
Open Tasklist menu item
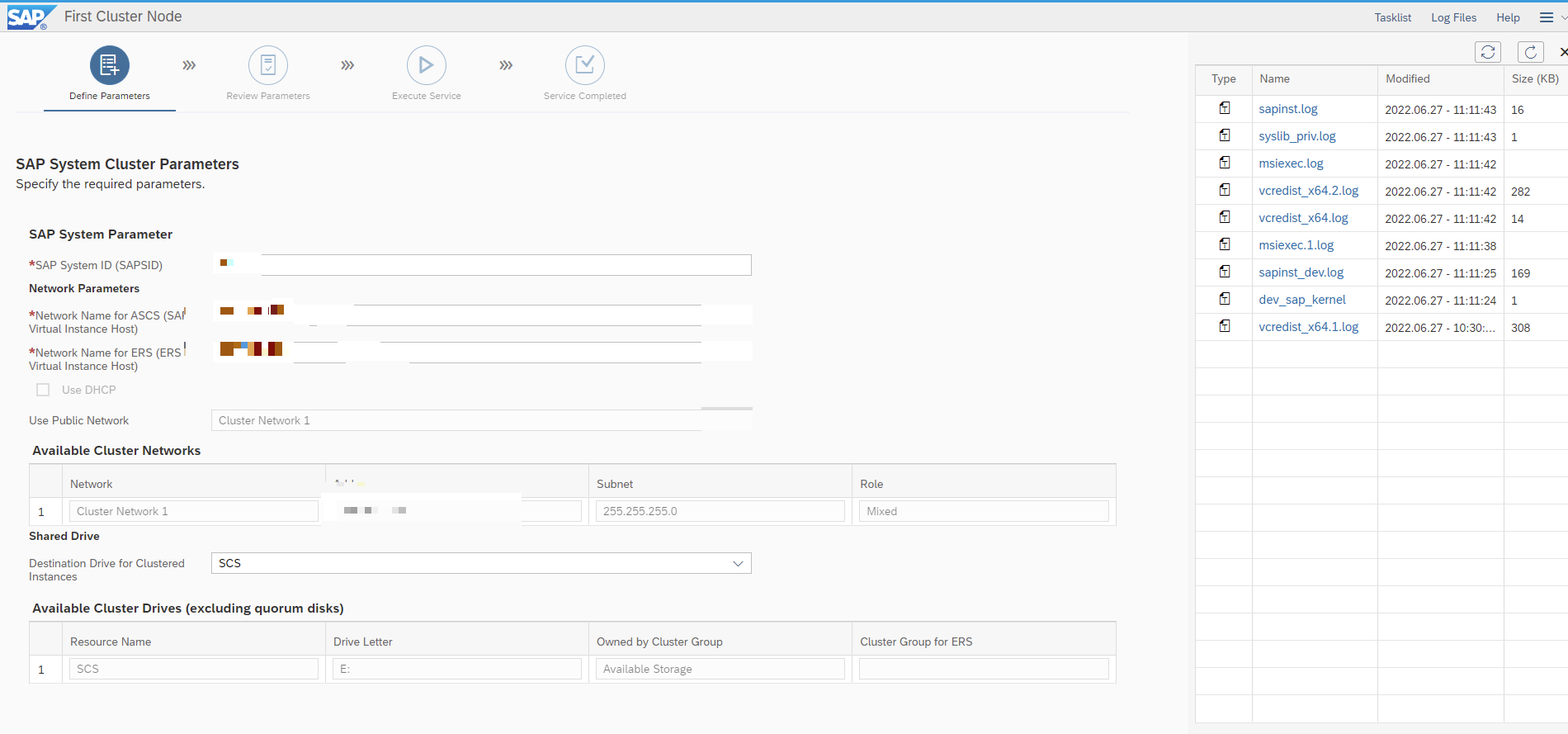[1393, 17]
